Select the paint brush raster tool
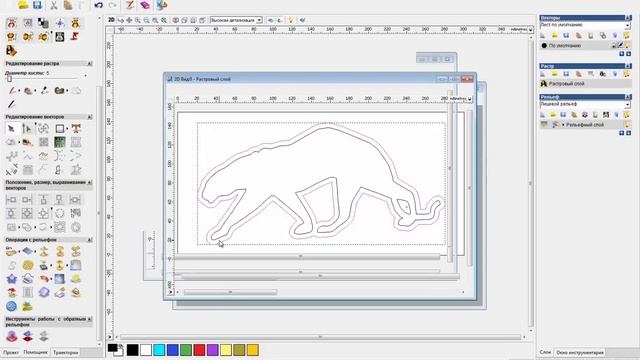This screenshot has width=640, height=360. [12, 91]
